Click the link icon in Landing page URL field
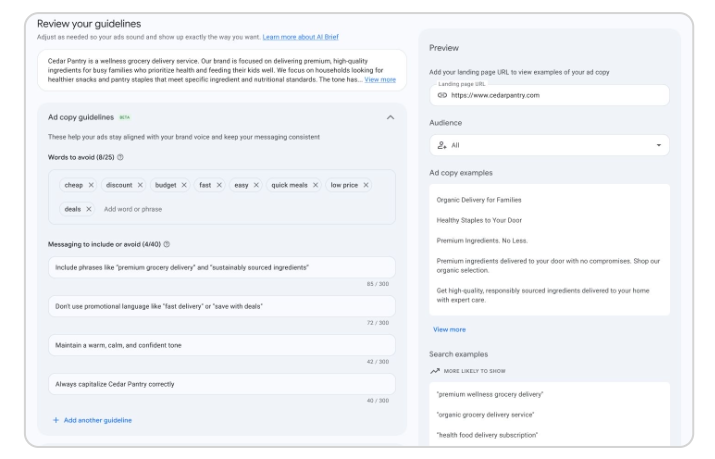The width and height of the screenshot is (715, 459). pos(442,95)
